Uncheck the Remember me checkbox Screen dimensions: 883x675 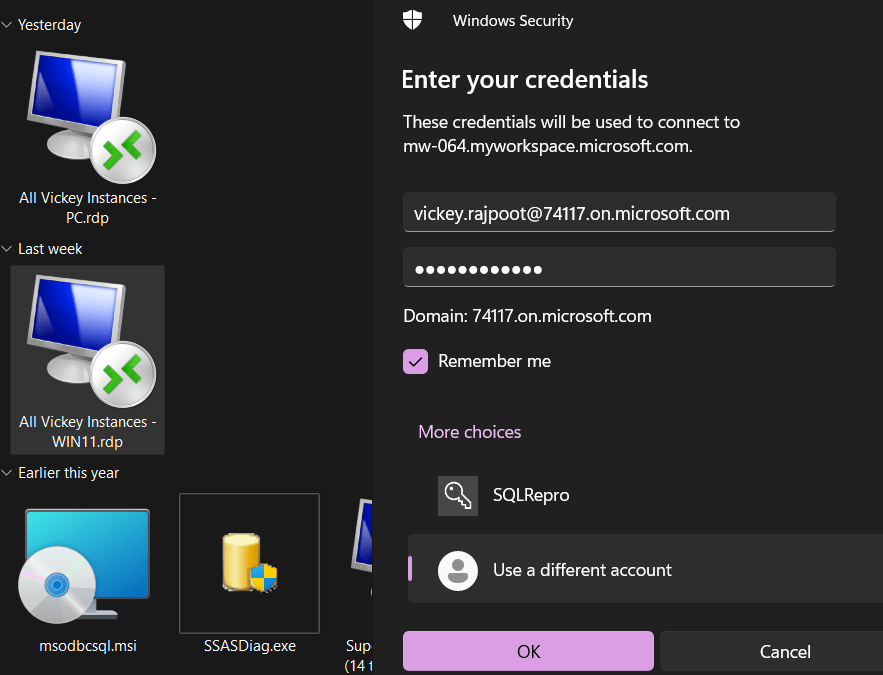click(x=416, y=361)
